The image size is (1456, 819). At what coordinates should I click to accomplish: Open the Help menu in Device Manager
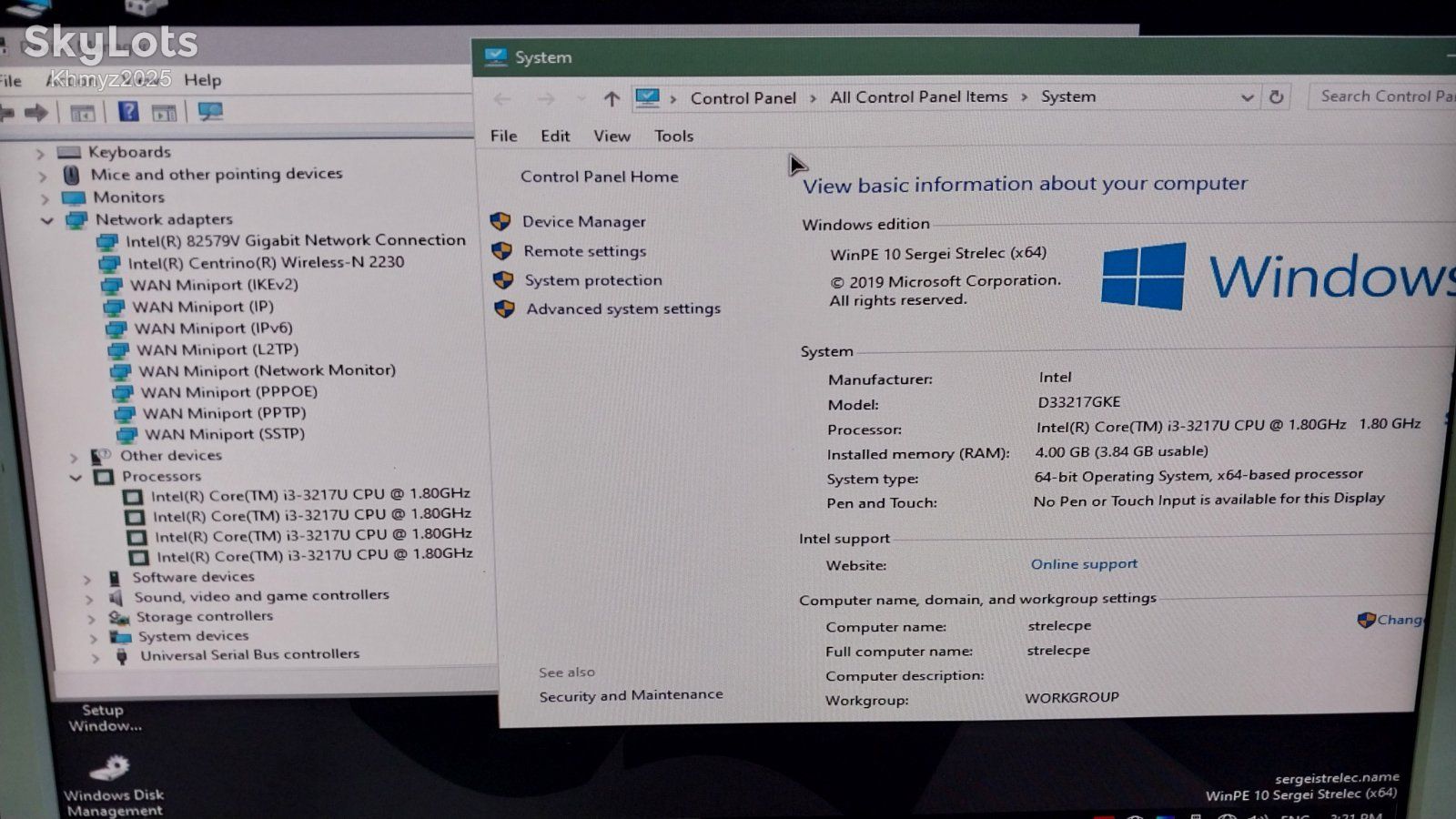tap(202, 80)
